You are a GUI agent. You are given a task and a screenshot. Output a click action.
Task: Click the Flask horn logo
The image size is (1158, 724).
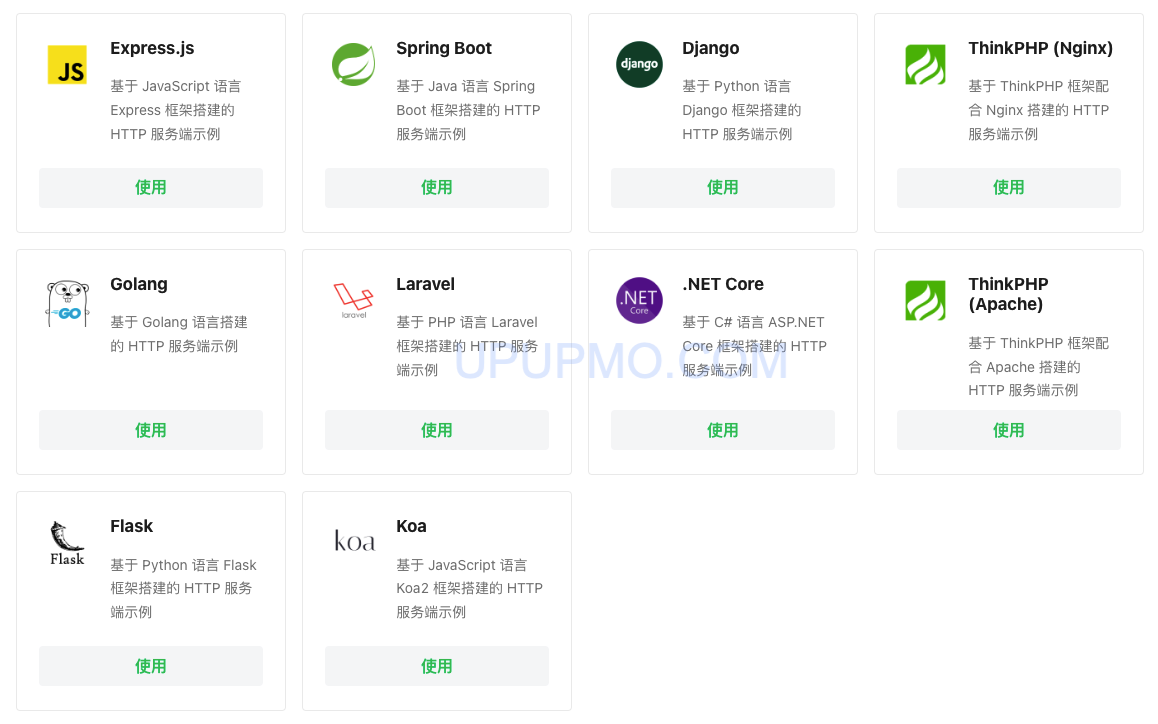[x=67, y=543]
